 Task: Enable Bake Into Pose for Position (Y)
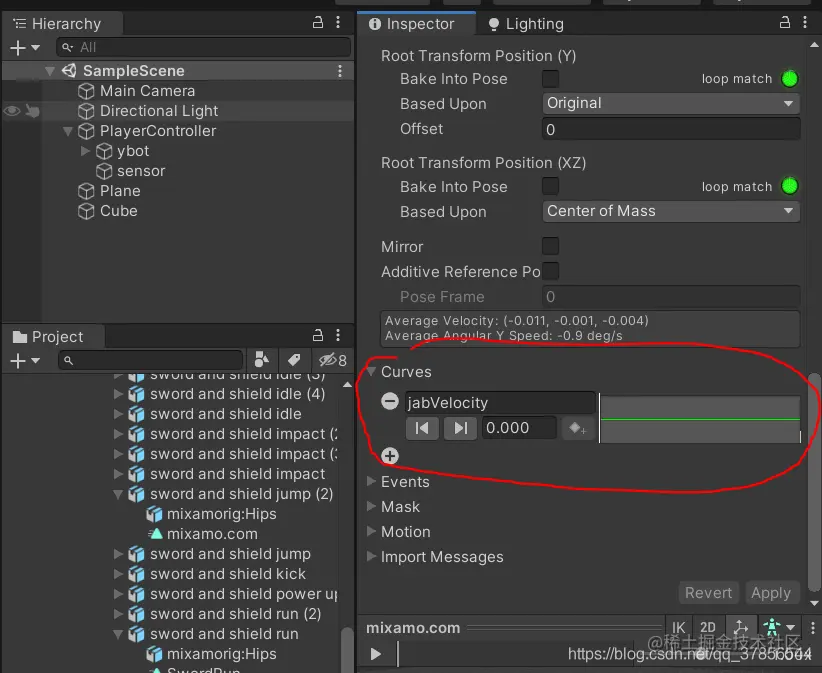coord(550,79)
